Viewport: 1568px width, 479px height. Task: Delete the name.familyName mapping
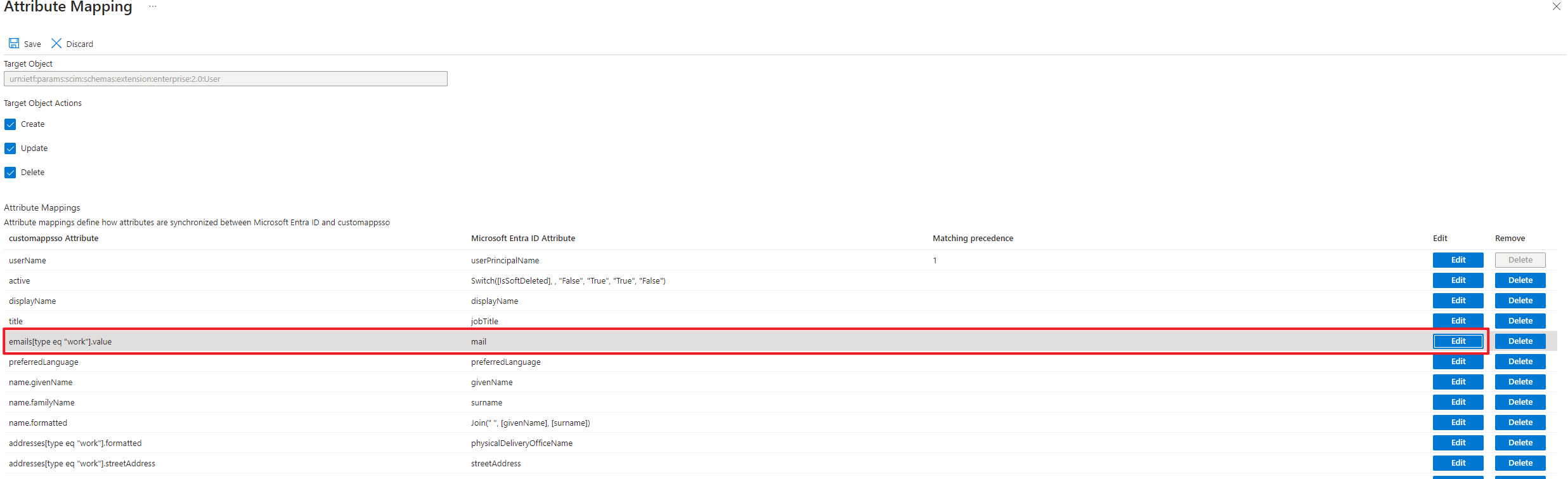tap(1520, 402)
